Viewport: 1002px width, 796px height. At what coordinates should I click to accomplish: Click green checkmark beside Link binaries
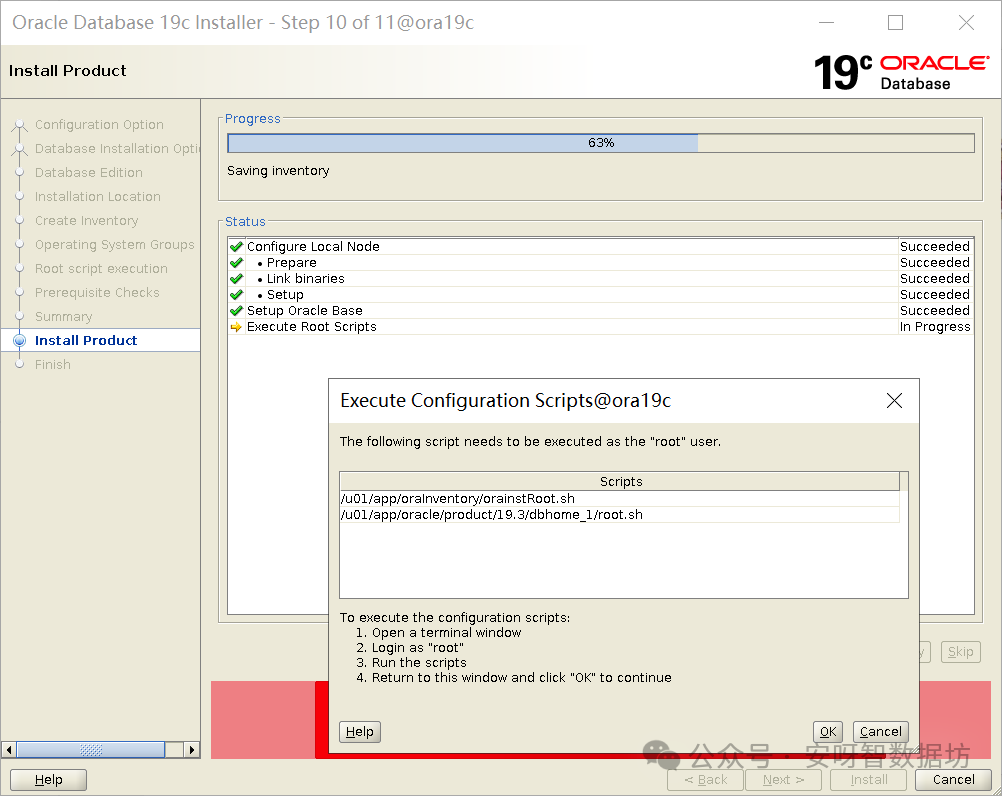coord(236,279)
